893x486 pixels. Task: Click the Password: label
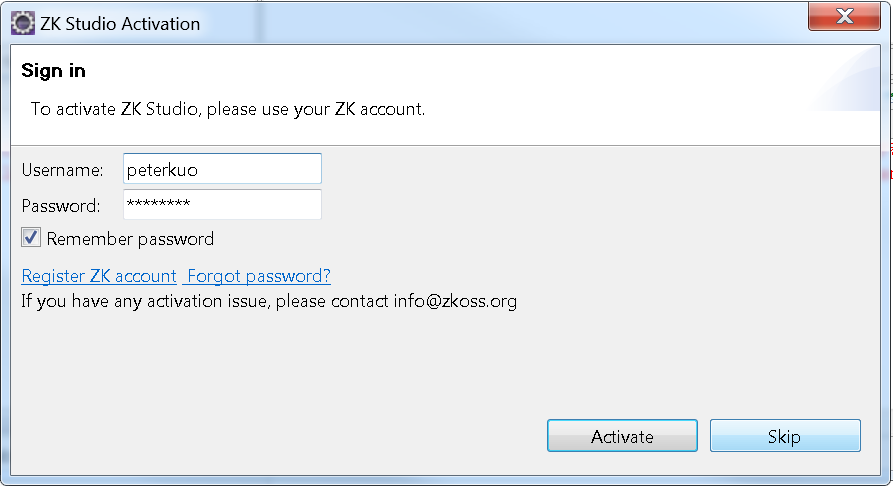[61, 206]
